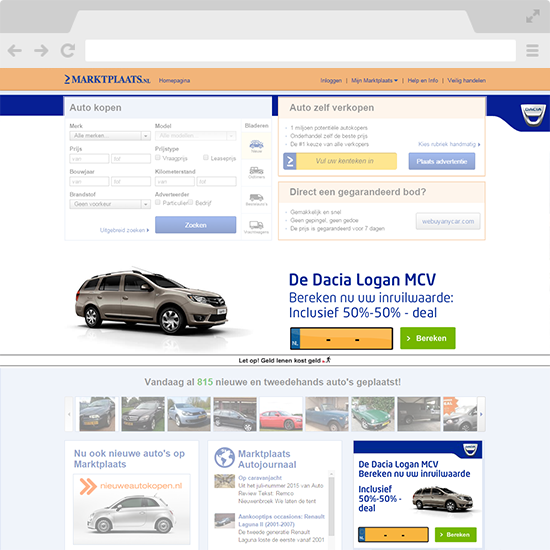Open the Alle merken dropdown
This screenshot has width=550, height=550.
click(110, 136)
